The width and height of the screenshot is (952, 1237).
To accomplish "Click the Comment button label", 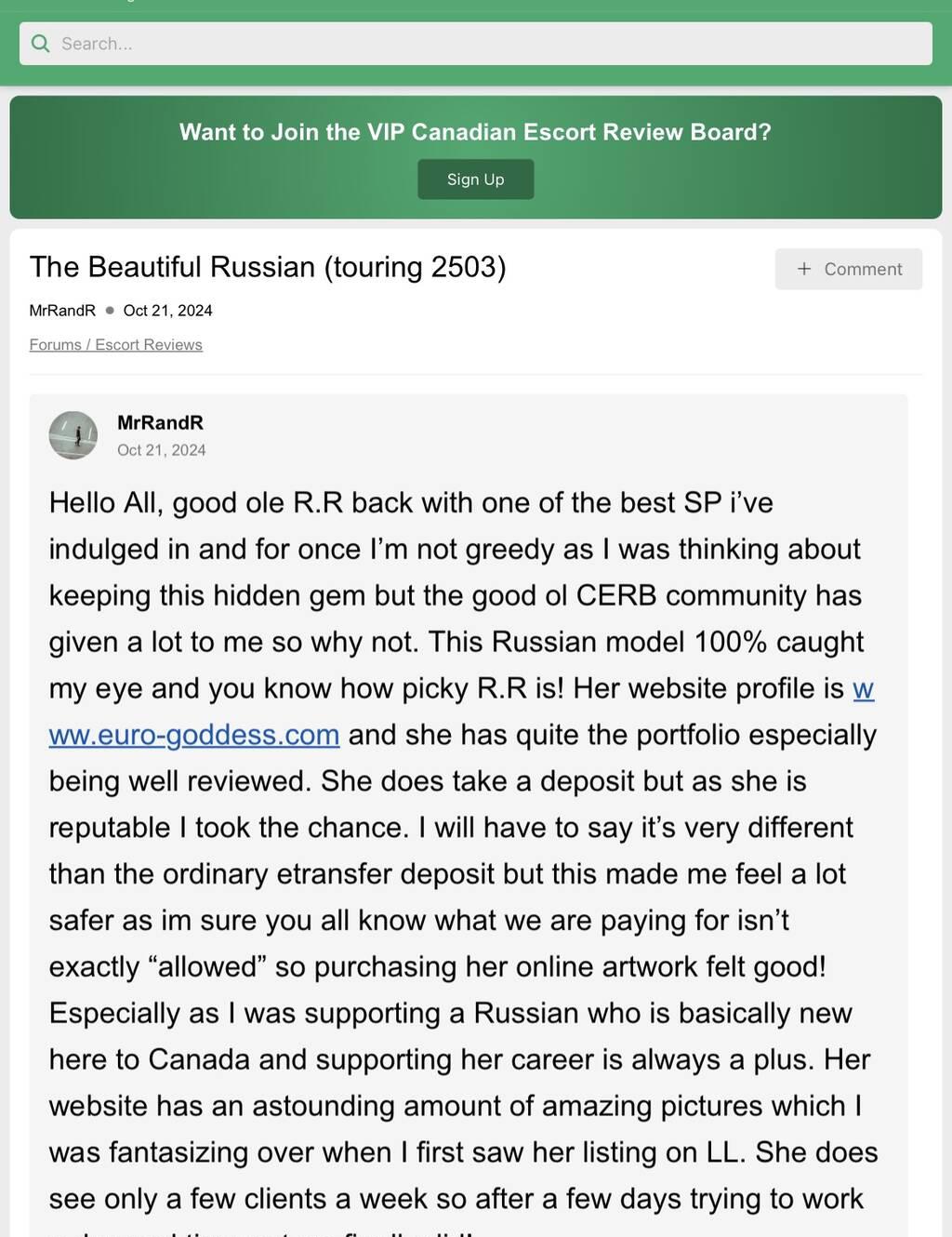I will [863, 269].
